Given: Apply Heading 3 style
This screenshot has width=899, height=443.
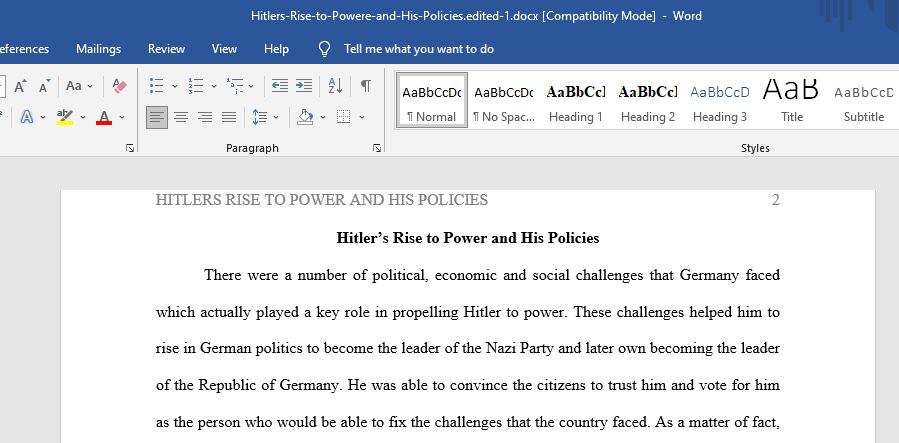Looking at the screenshot, I should 720,100.
